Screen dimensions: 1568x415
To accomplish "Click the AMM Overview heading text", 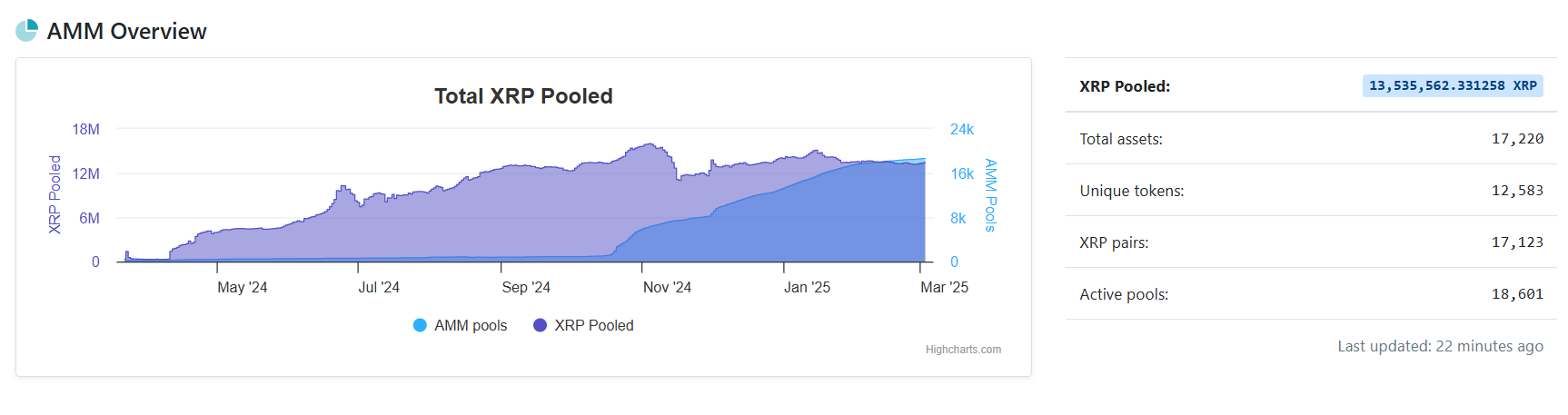I will click(126, 32).
